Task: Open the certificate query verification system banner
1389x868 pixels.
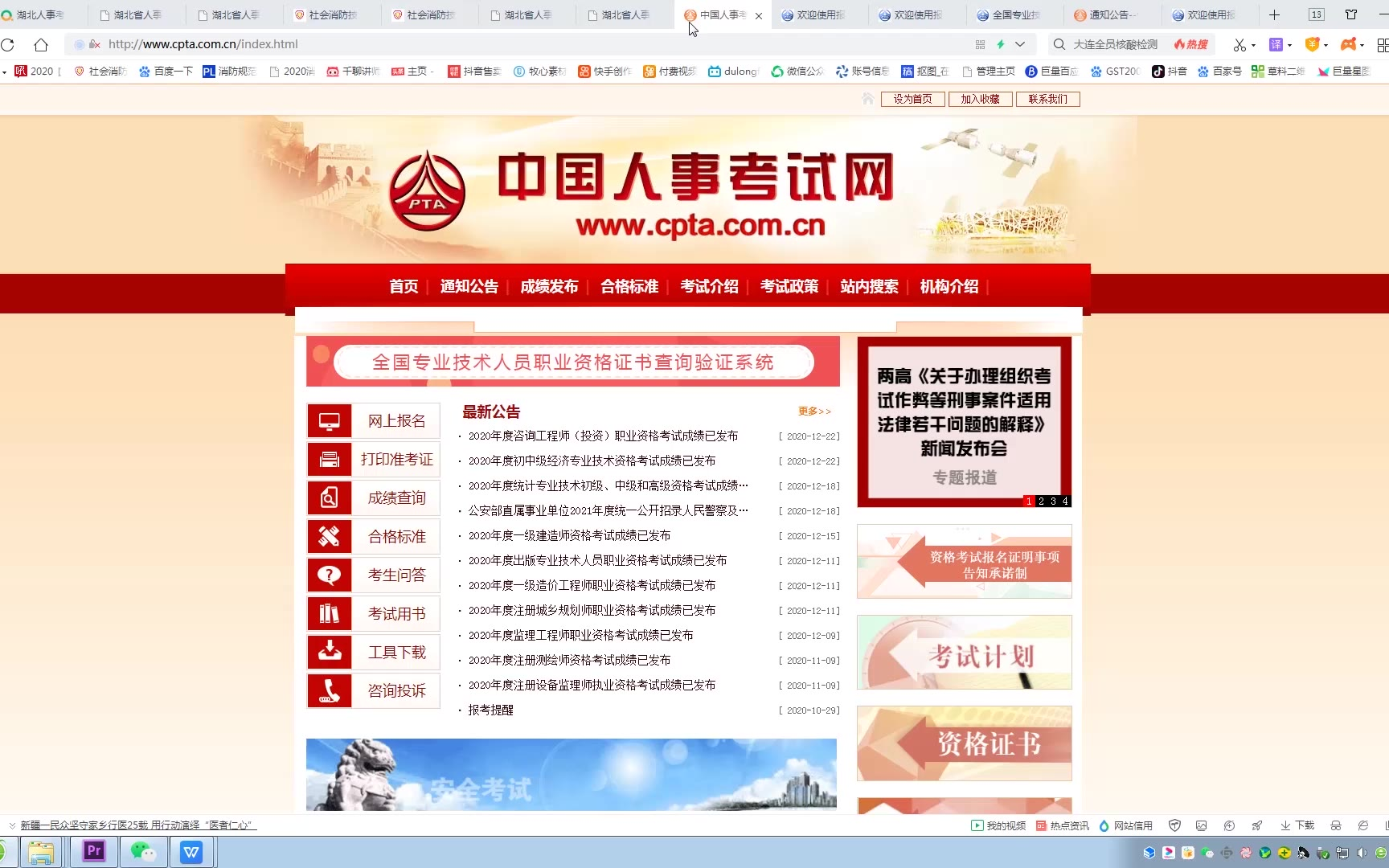Action: pos(573,362)
